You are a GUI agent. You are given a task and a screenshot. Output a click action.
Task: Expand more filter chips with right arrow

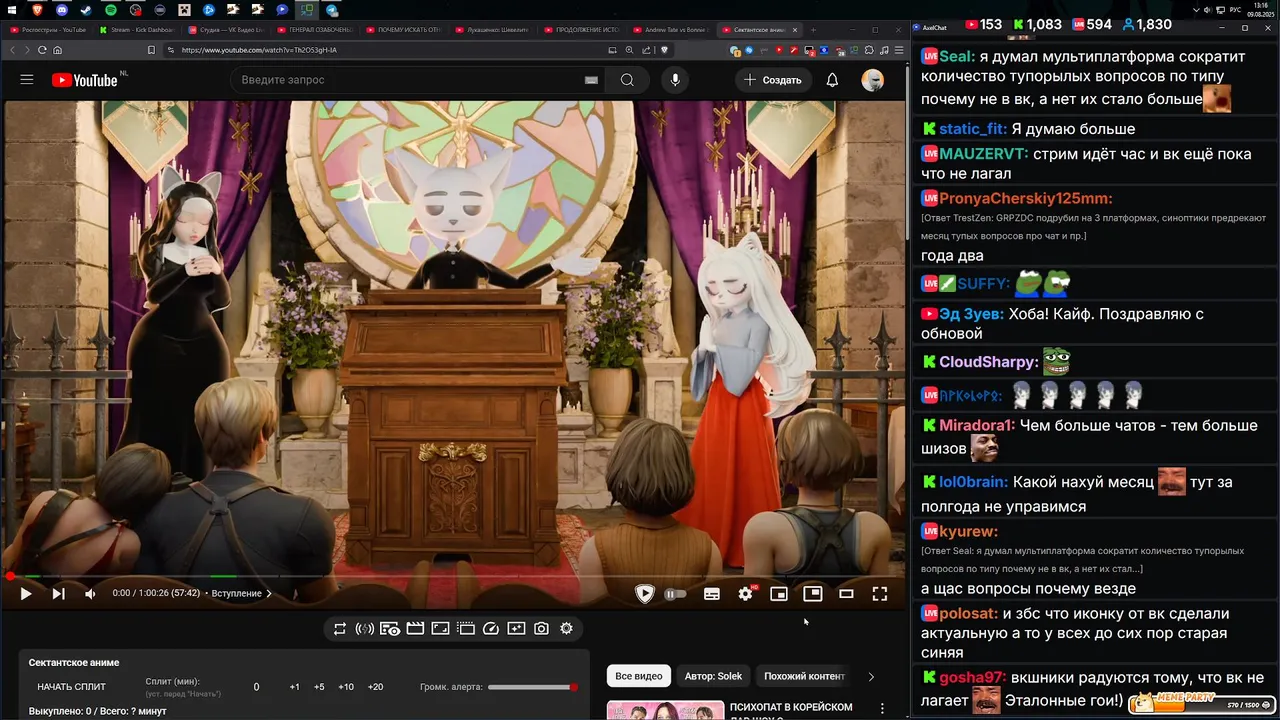[871, 676]
